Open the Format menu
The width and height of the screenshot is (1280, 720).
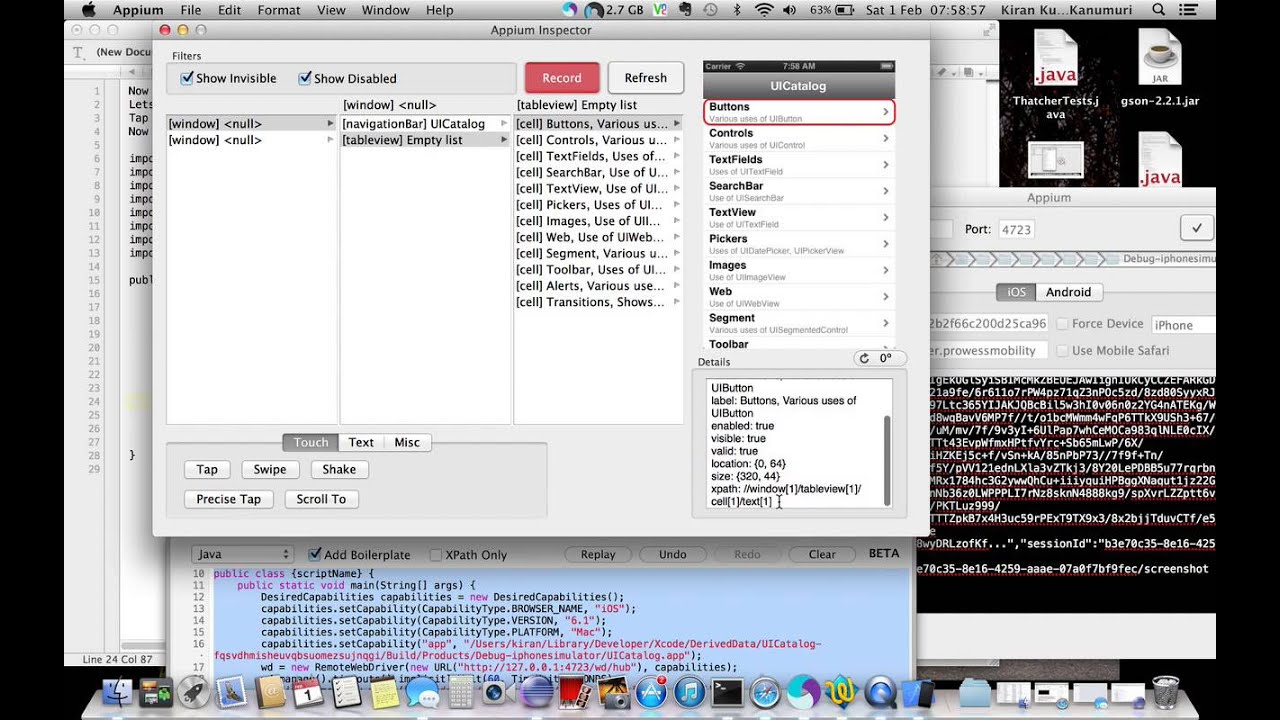pos(279,10)
